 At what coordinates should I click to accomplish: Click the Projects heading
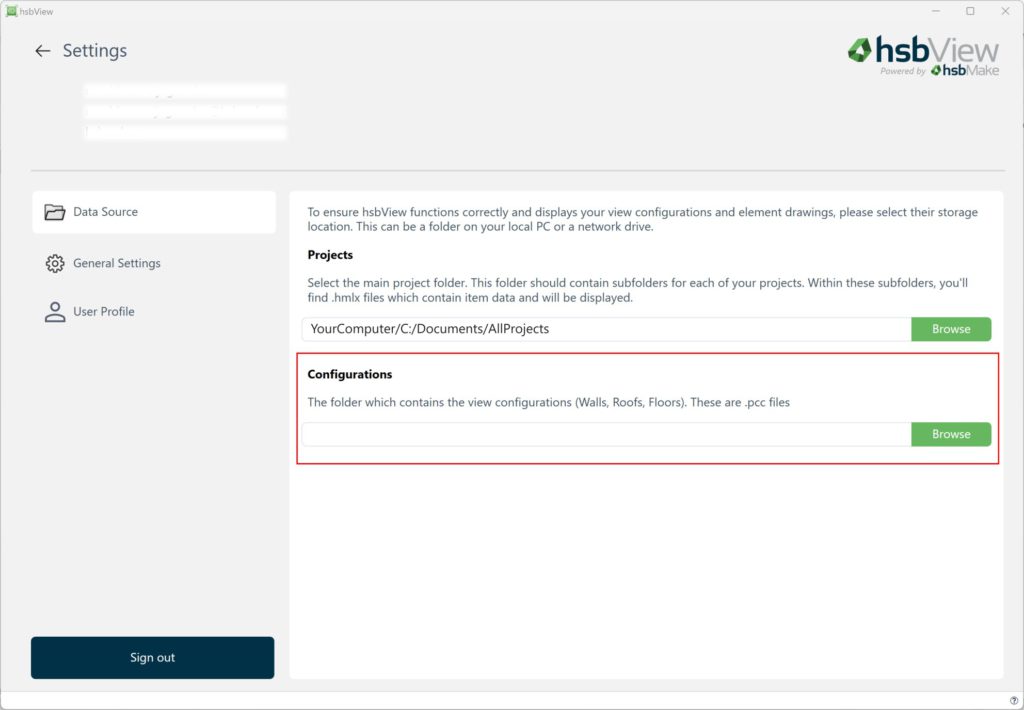pos(330,255)
